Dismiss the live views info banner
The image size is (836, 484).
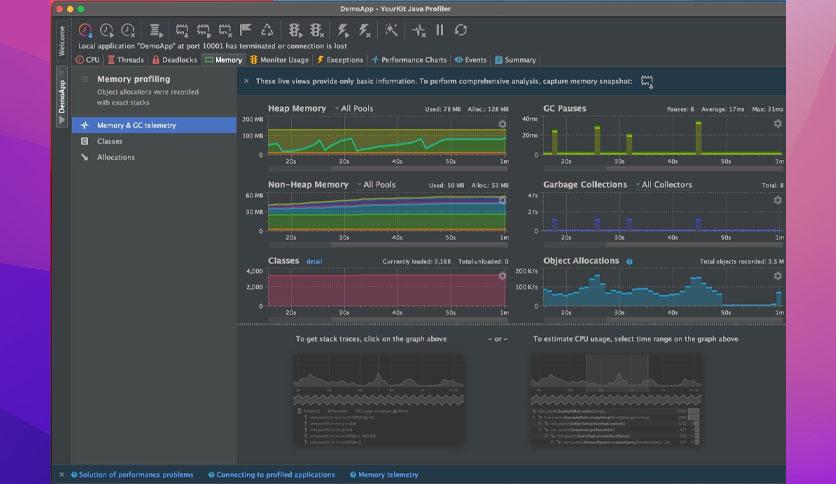coord(247,81)
